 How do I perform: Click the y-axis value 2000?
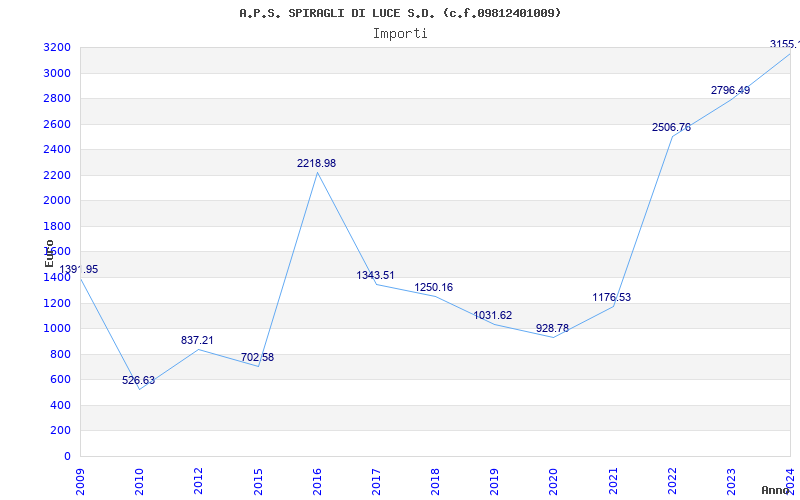57,201
